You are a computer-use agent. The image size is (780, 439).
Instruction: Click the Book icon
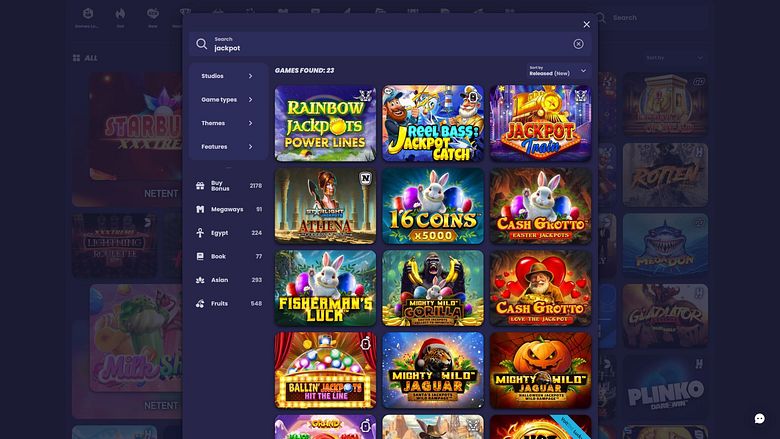[200, 257]
